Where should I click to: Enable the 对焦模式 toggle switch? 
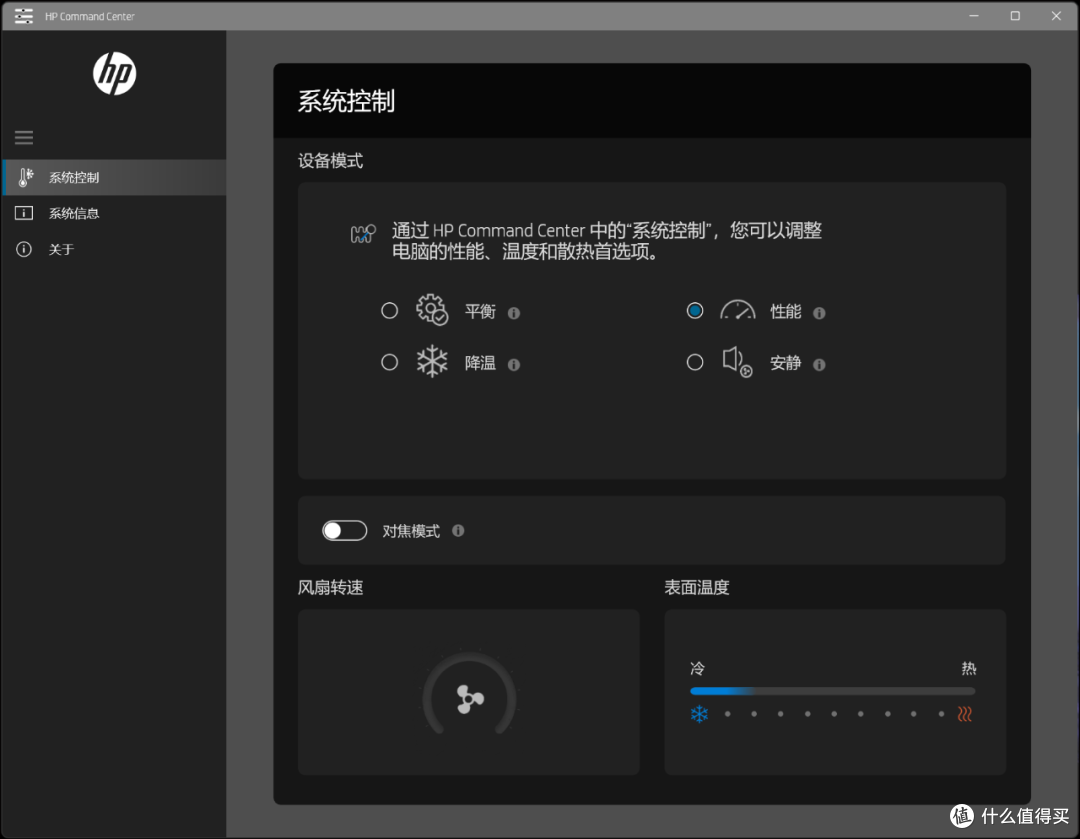tap(344, 530)
